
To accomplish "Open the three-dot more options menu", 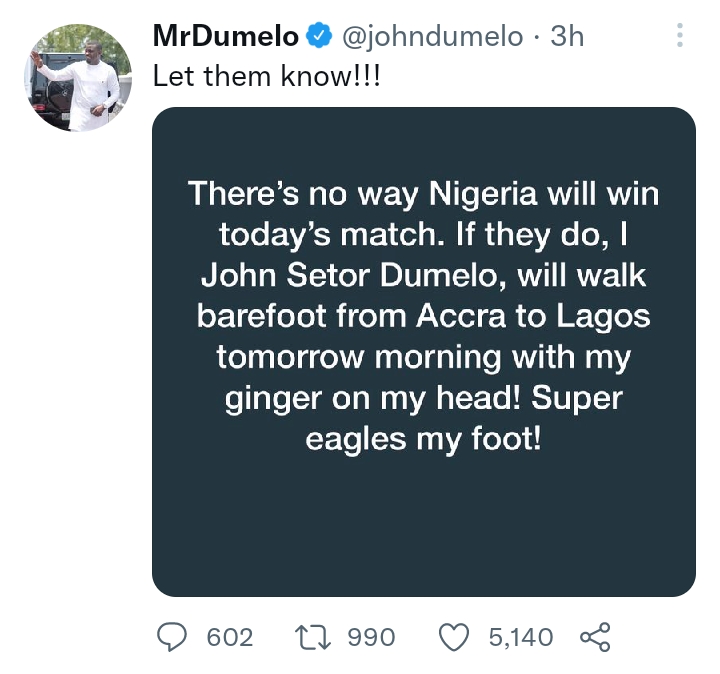I will pyautogui.click(x=680, y=37).
